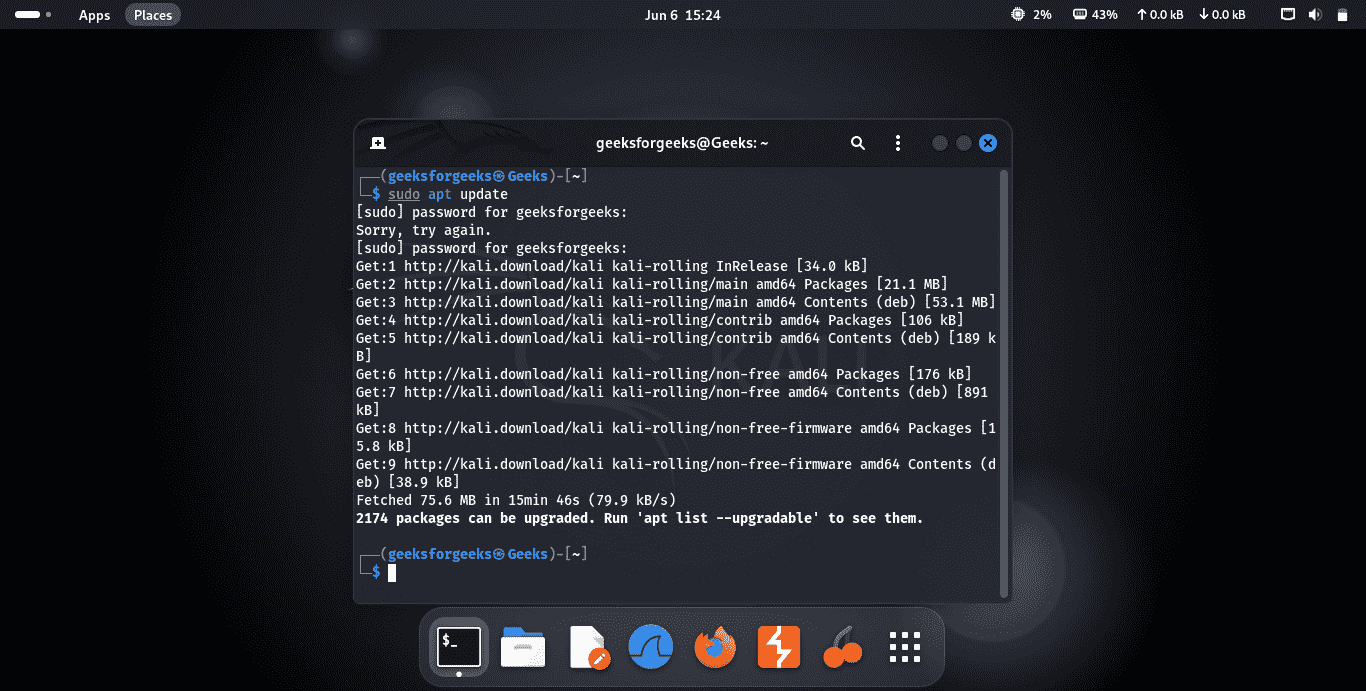Open the Apps menu
Viewport: 1366px width, 691px height.
pos(94,15)
